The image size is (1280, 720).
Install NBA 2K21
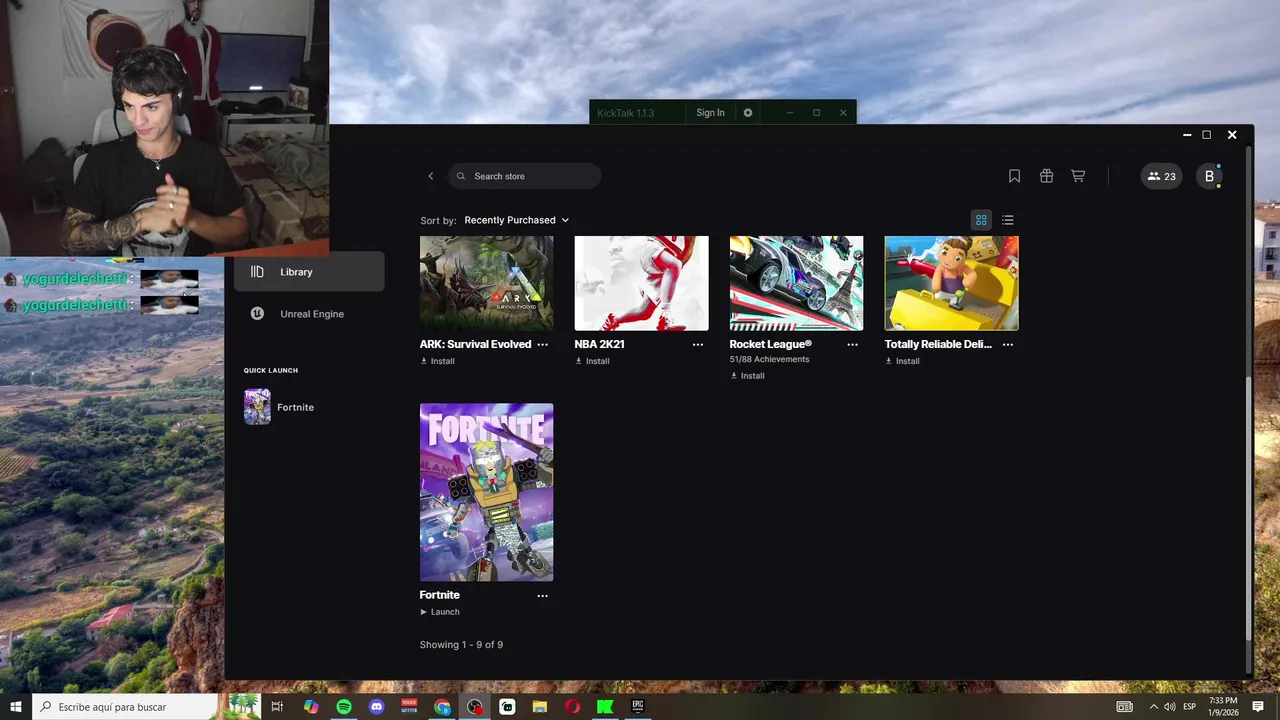(592, 361)
